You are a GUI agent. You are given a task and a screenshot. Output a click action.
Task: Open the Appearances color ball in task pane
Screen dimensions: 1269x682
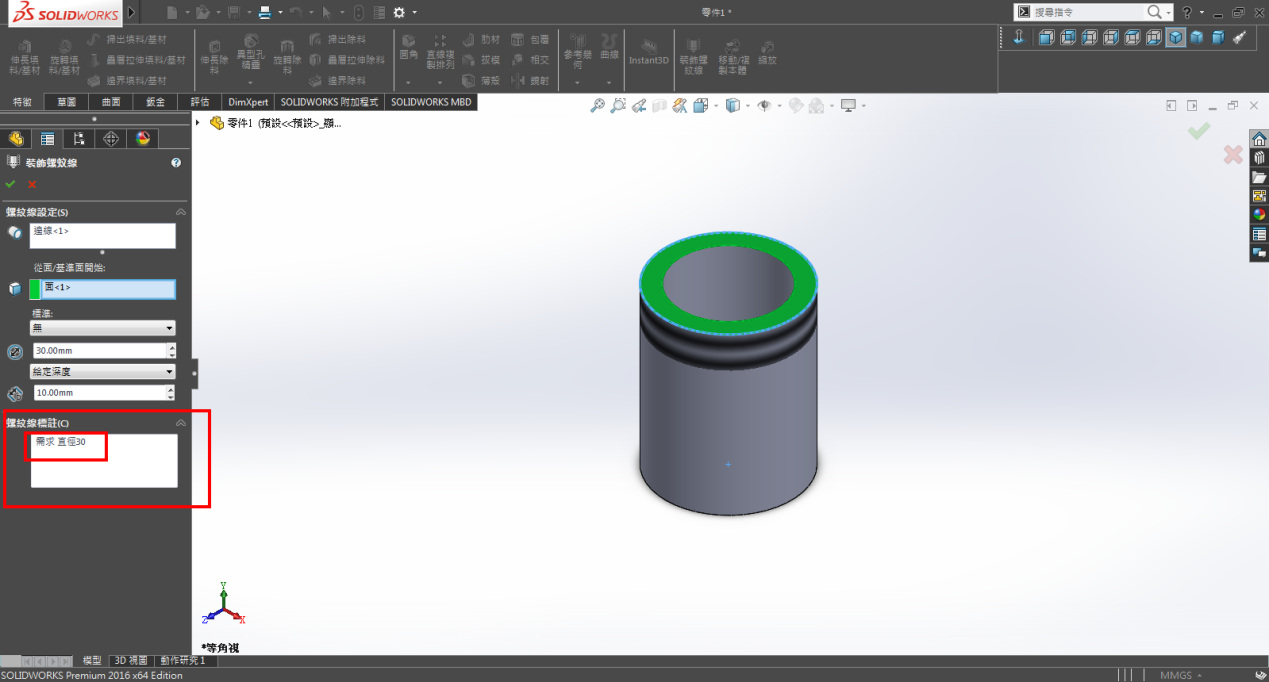[1259, 215]
